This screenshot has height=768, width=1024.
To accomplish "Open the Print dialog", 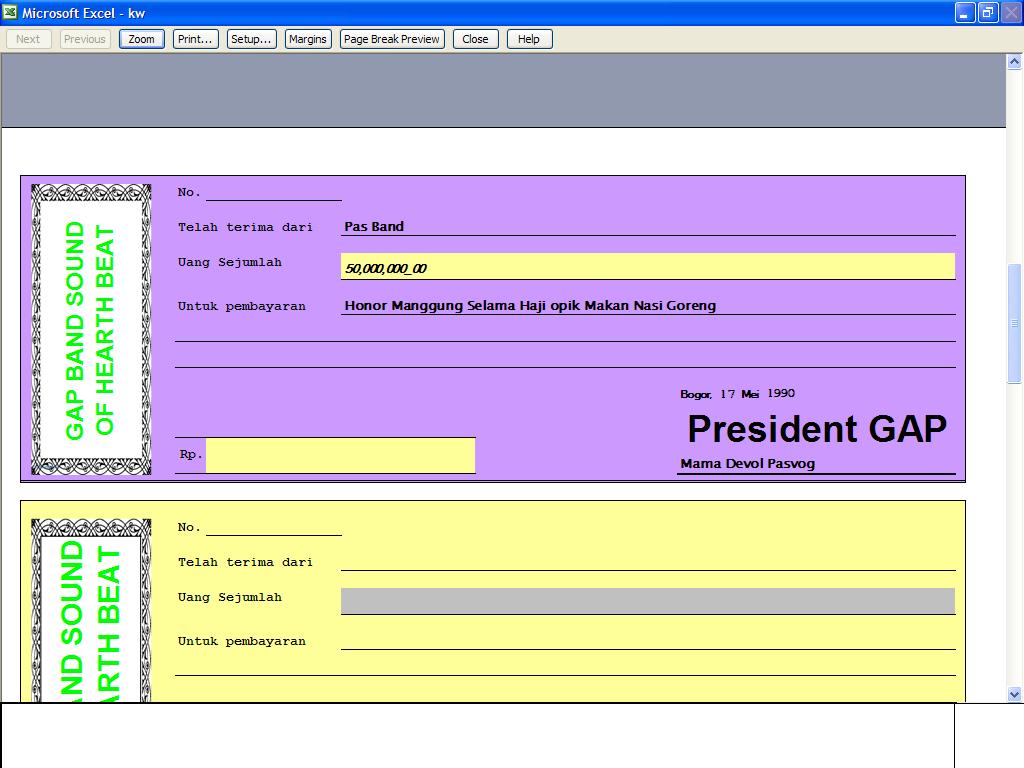I will (x=194, y=39).
